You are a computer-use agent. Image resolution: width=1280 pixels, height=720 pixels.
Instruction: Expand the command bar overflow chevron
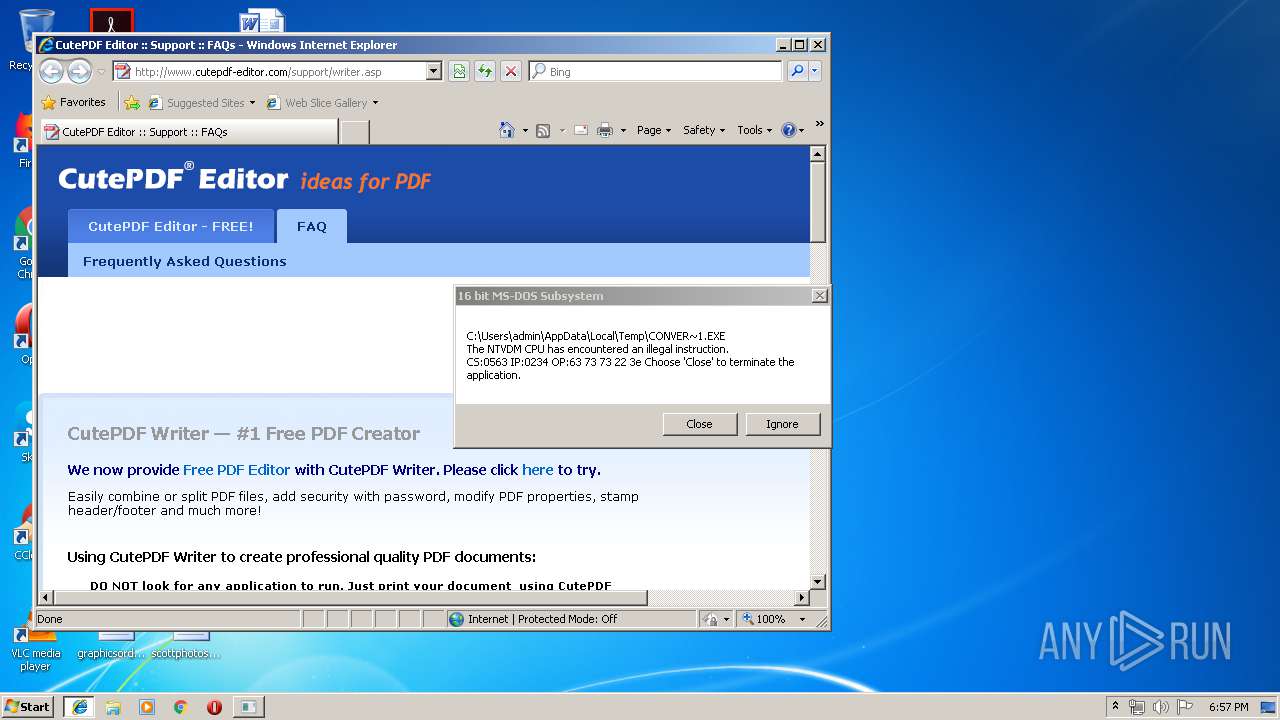coord(819,124)
